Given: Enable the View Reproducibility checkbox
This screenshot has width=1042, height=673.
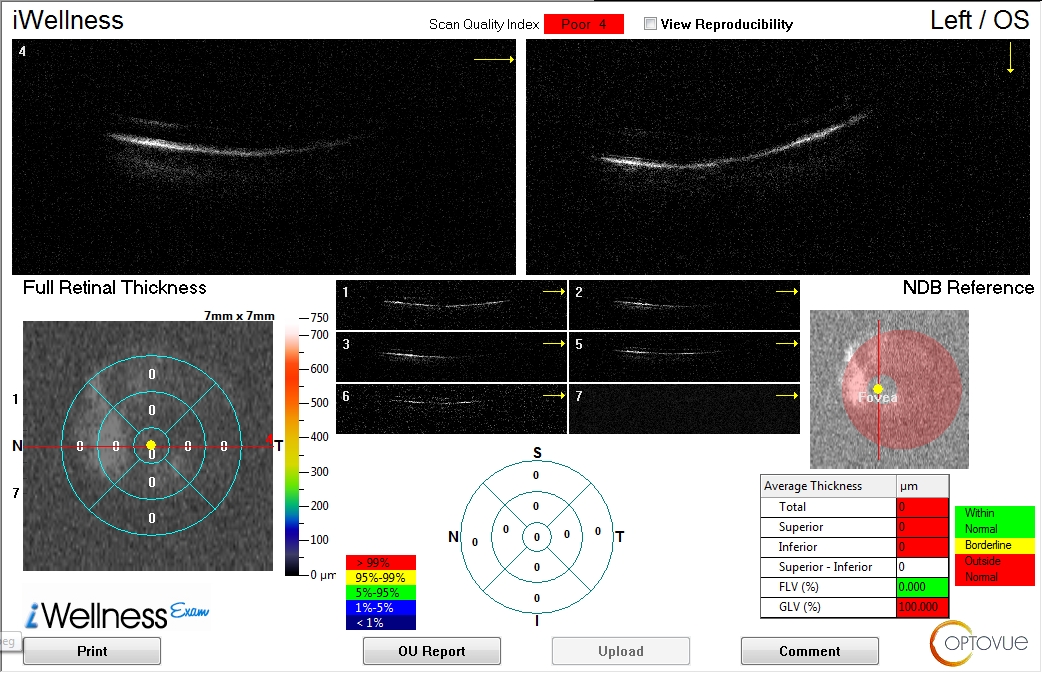Looking at the screenshot, I should point(650,23).
